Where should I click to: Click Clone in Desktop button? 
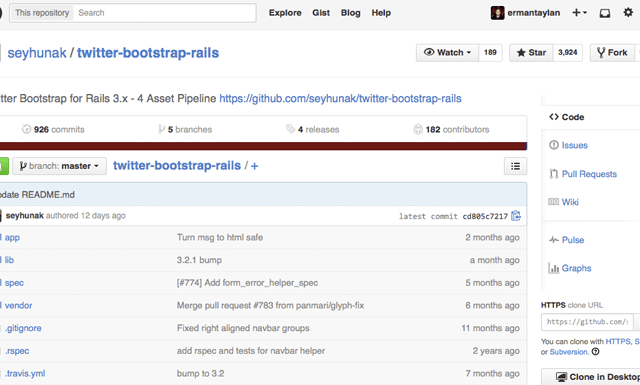[591, 377]
